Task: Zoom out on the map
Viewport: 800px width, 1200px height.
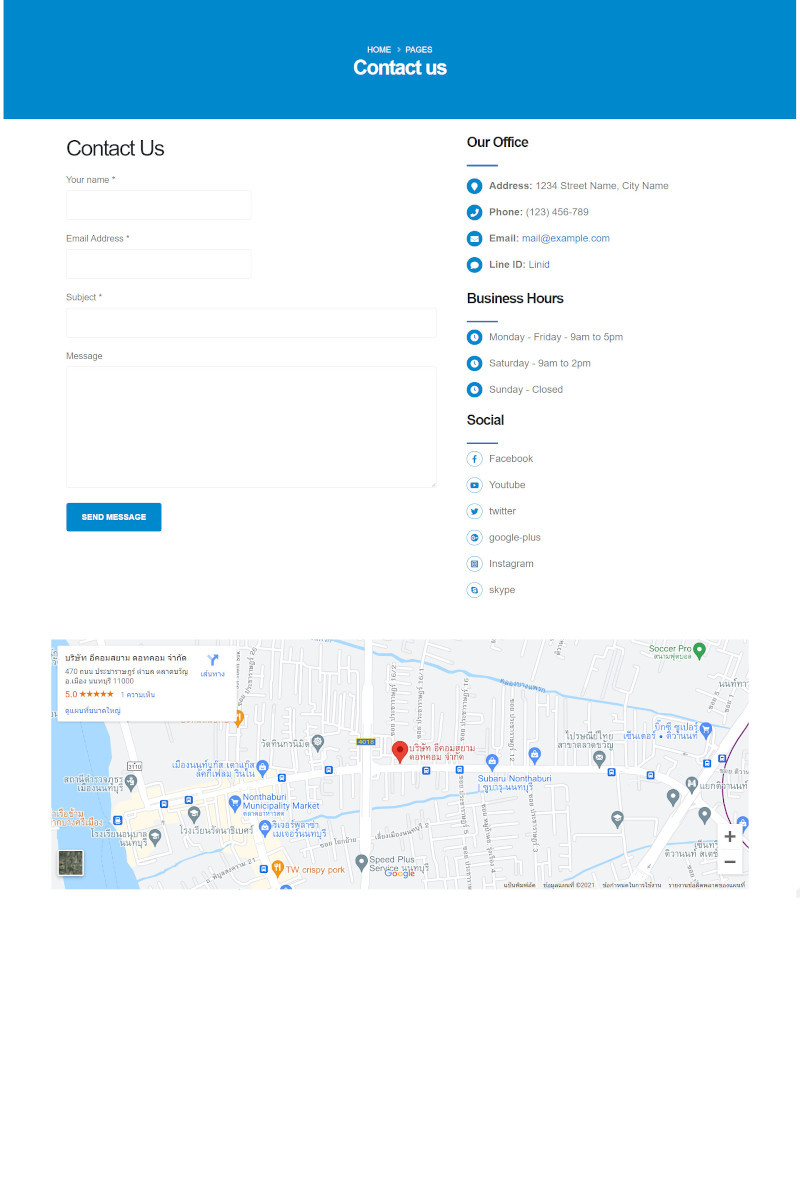Action: click(x=730, y=862)
